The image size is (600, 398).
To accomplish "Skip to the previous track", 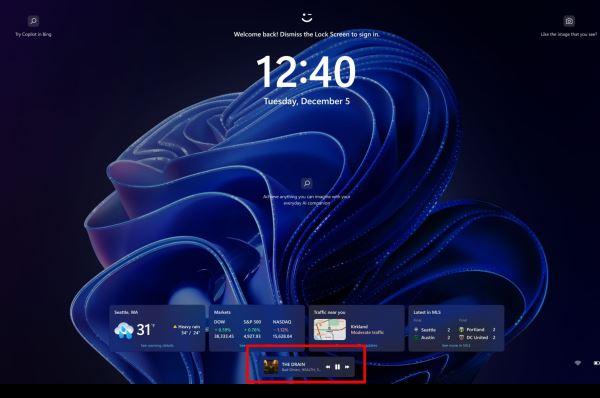I will [328, 367].
